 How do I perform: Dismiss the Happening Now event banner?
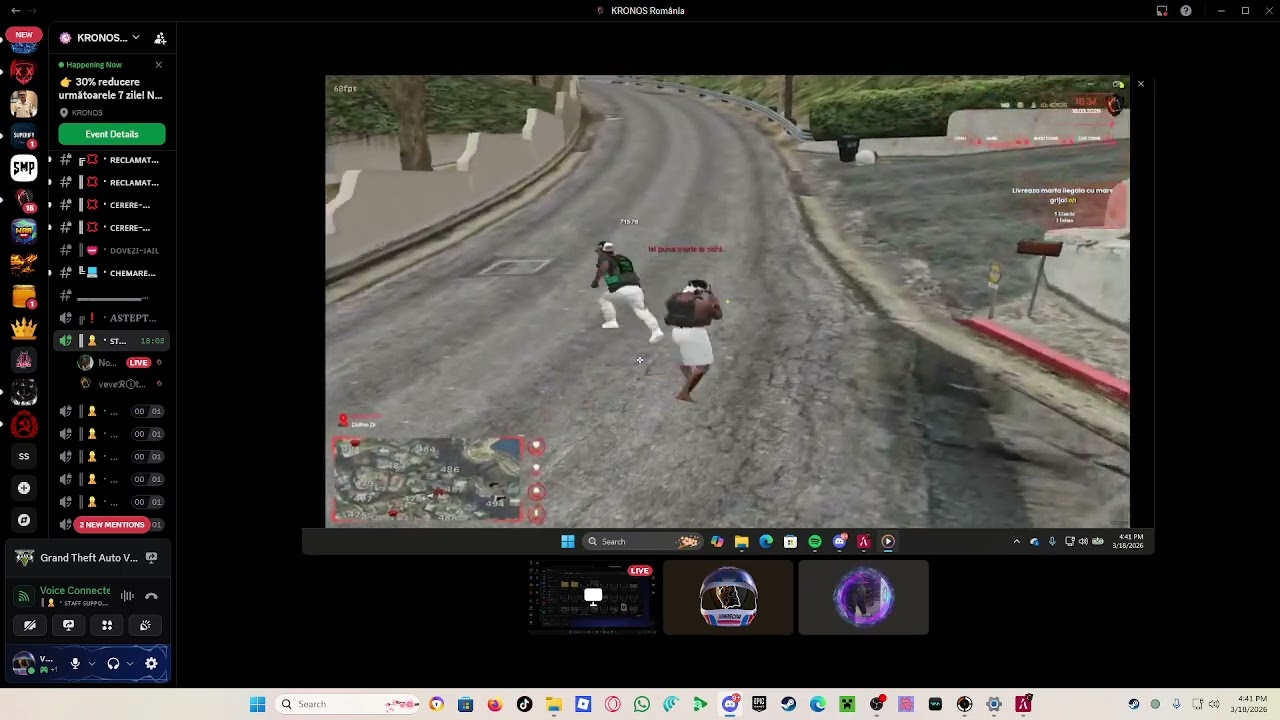point(158,65)
